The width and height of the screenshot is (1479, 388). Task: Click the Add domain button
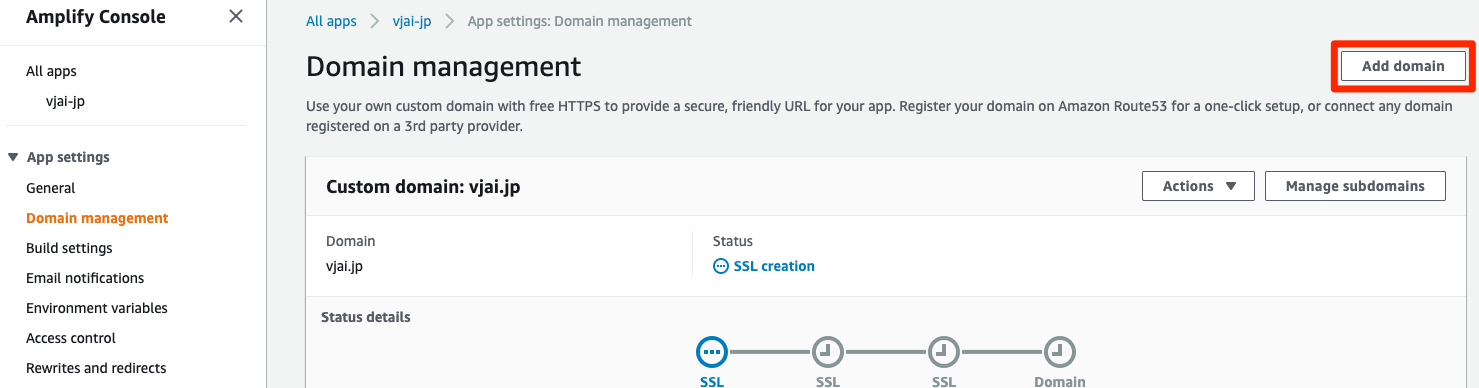(x=1403, y=66)
